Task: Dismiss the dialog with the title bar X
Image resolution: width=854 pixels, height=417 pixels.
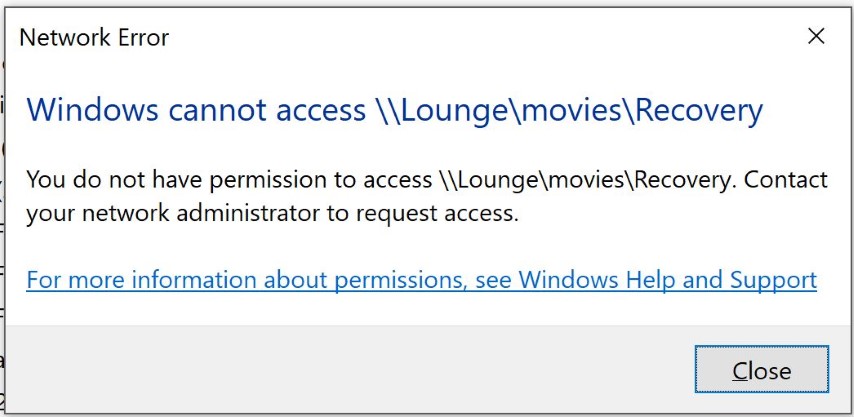Action: [x=816, y=37]
